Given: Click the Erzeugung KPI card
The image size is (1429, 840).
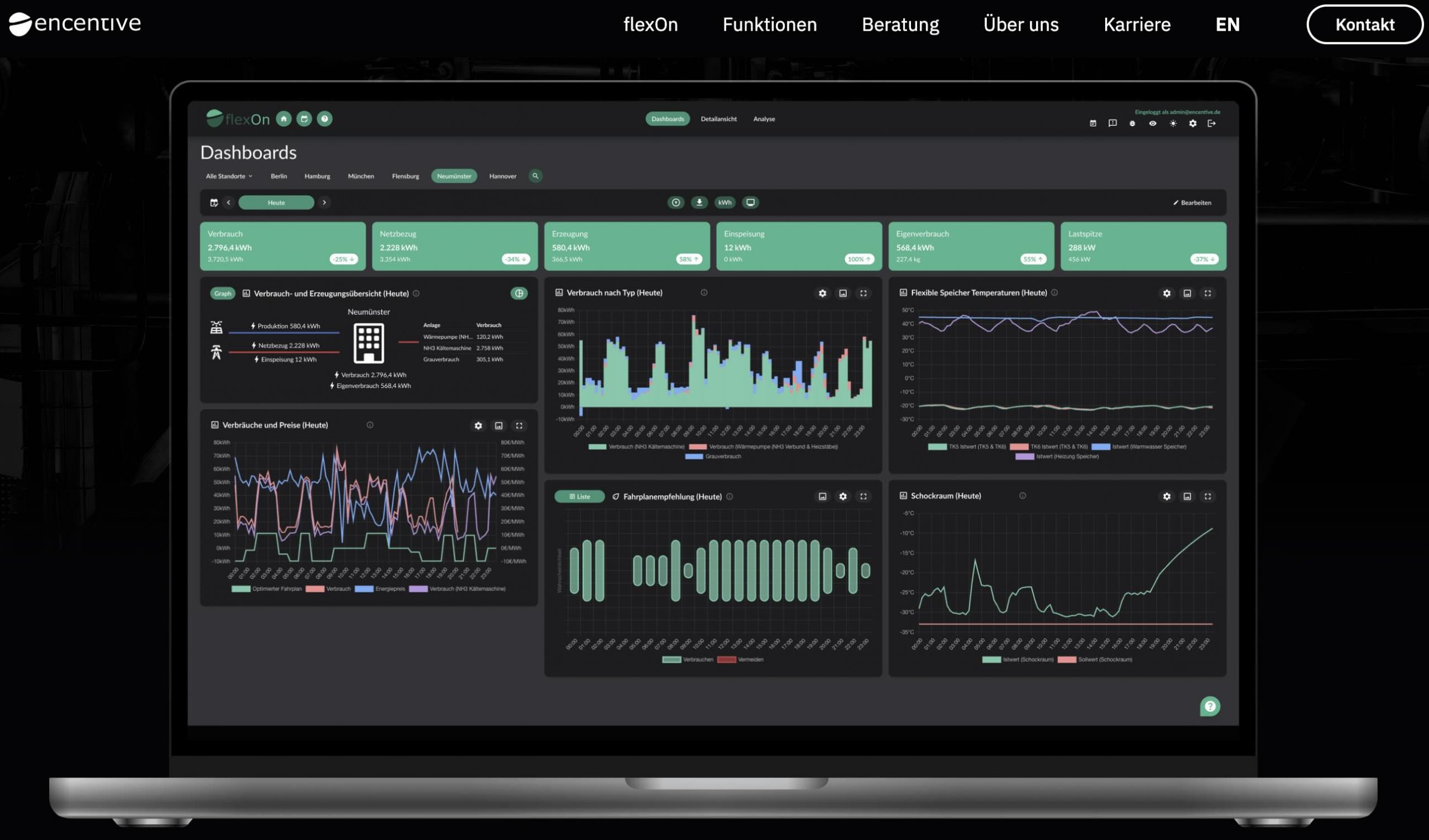Looking at the screenshot, I should pyautogui.click(x=627, y=246).
